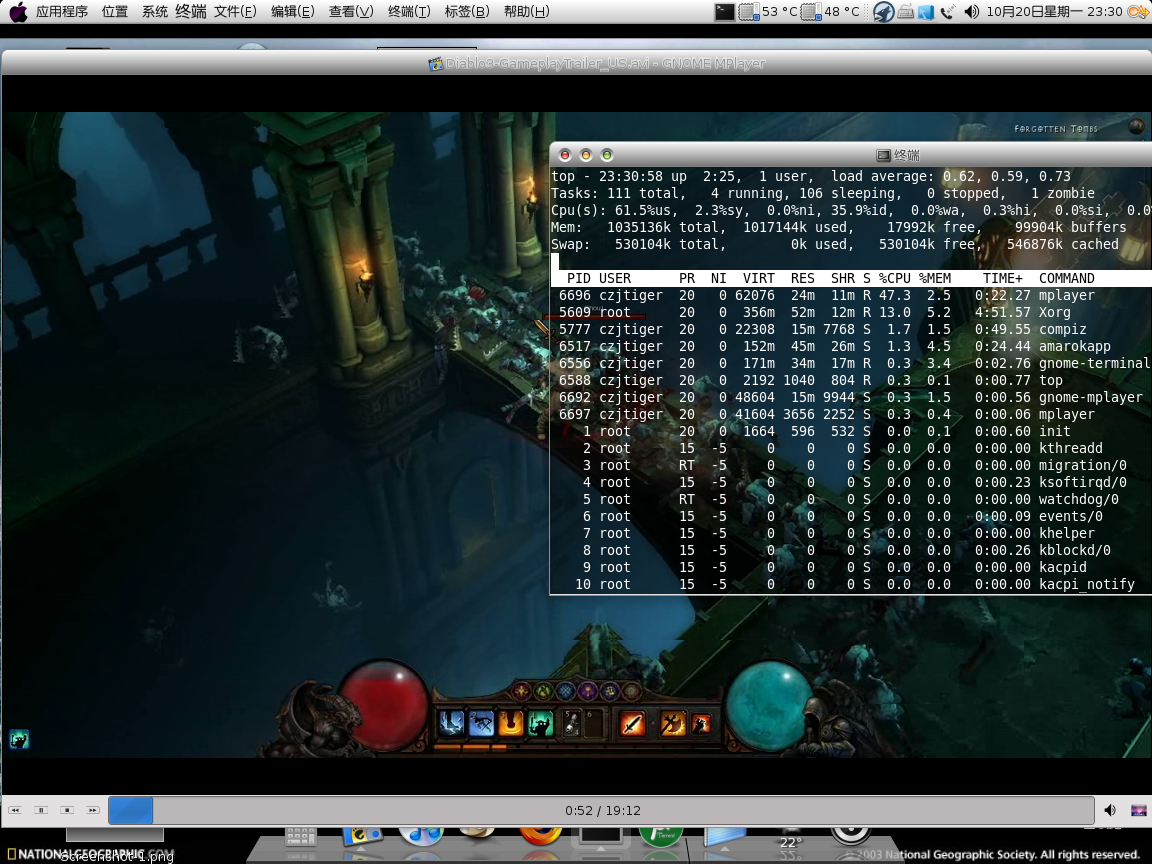Open the 帮助(H) menu
The height and width of the screenshot is (864, 1152).
[x=526, y=12]
